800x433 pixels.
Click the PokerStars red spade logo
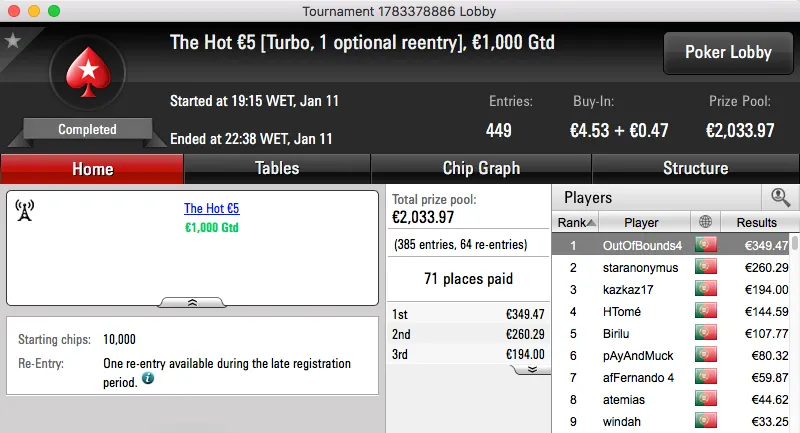click(87, 77)
